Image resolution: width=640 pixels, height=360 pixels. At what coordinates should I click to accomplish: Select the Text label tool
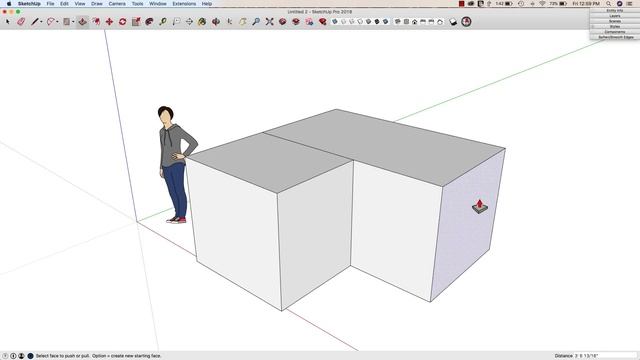tap(176, 22)
